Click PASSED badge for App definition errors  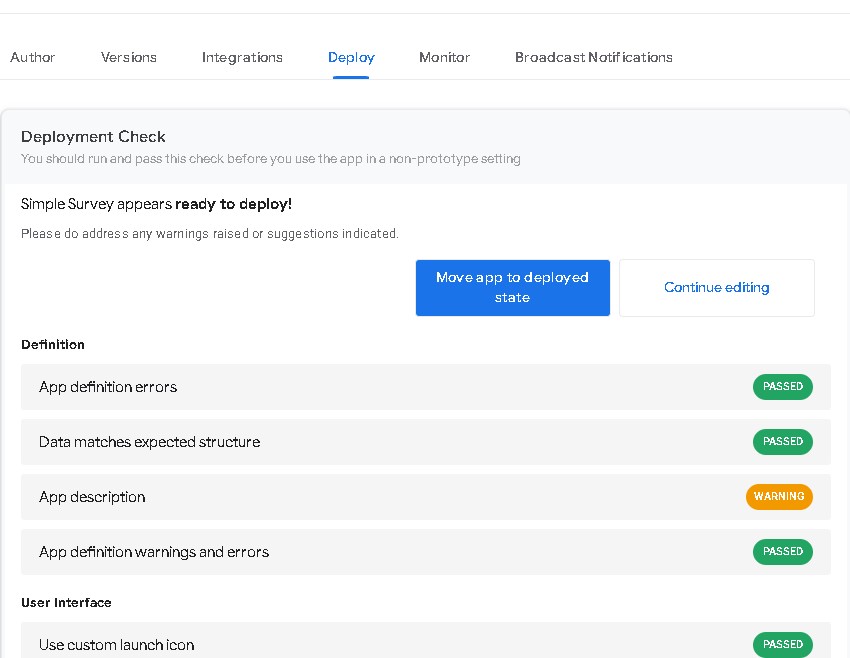[782, 386]
